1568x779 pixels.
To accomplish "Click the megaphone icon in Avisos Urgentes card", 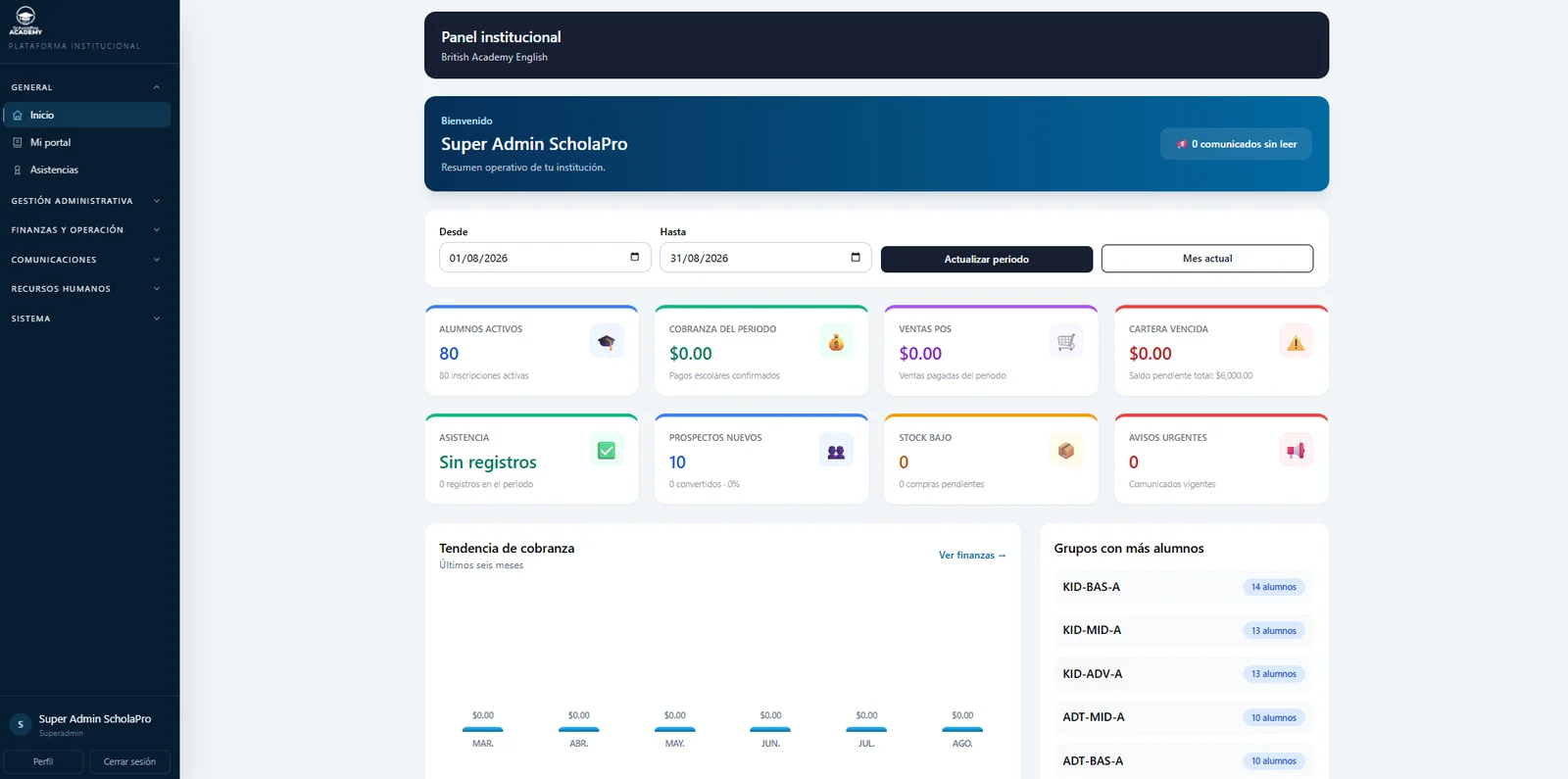I will point(1296,451).
